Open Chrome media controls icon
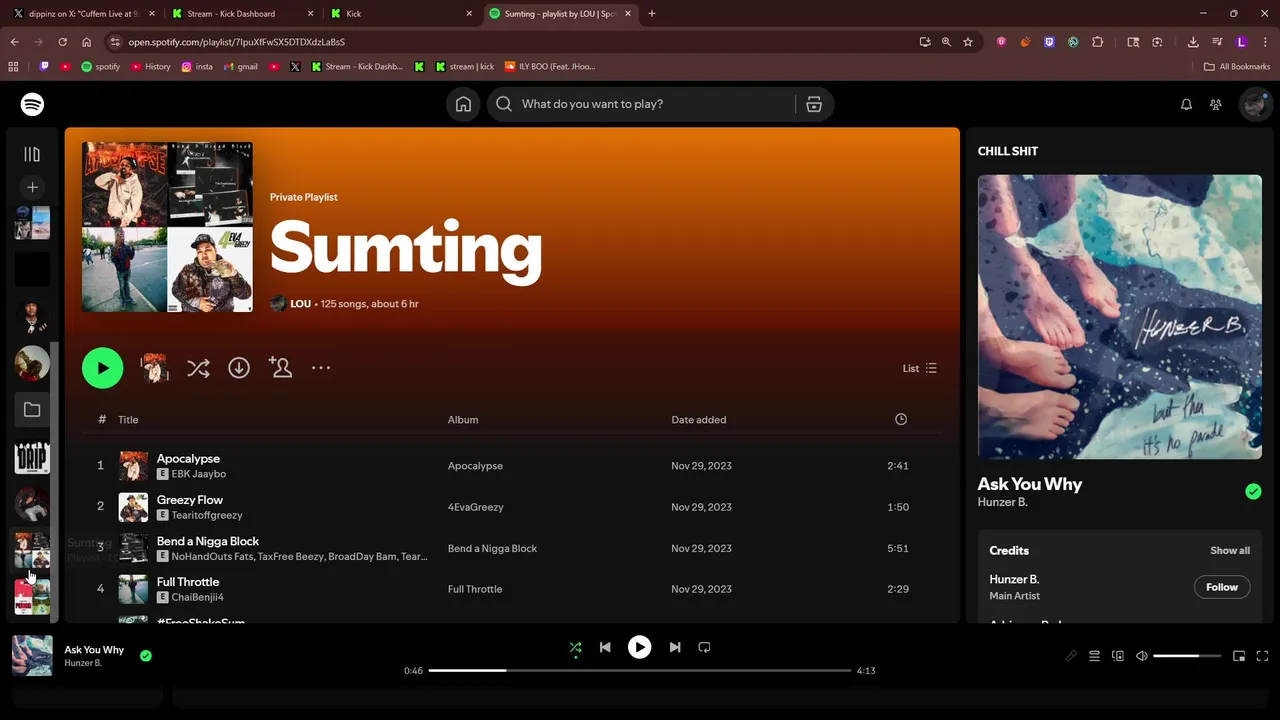 pyautogui.click(x=1217, y=42)
